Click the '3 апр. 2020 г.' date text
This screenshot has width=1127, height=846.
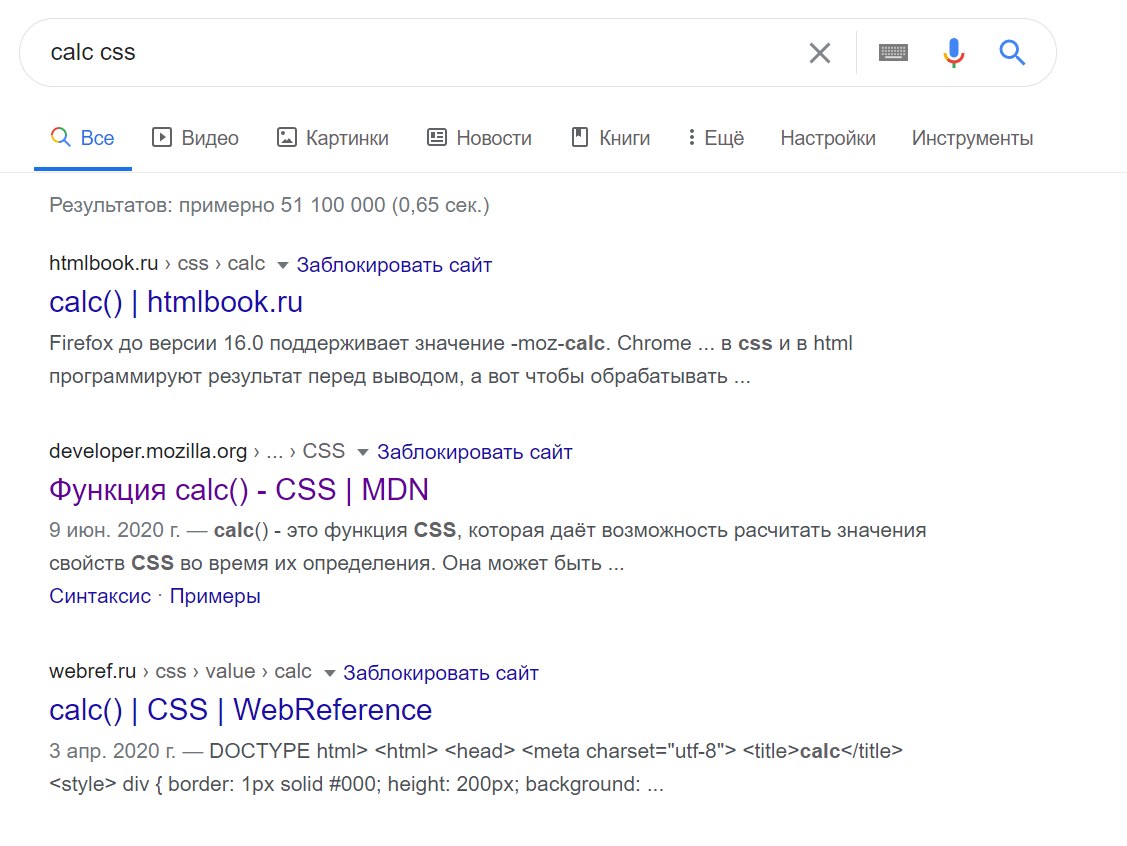[112, 751]
